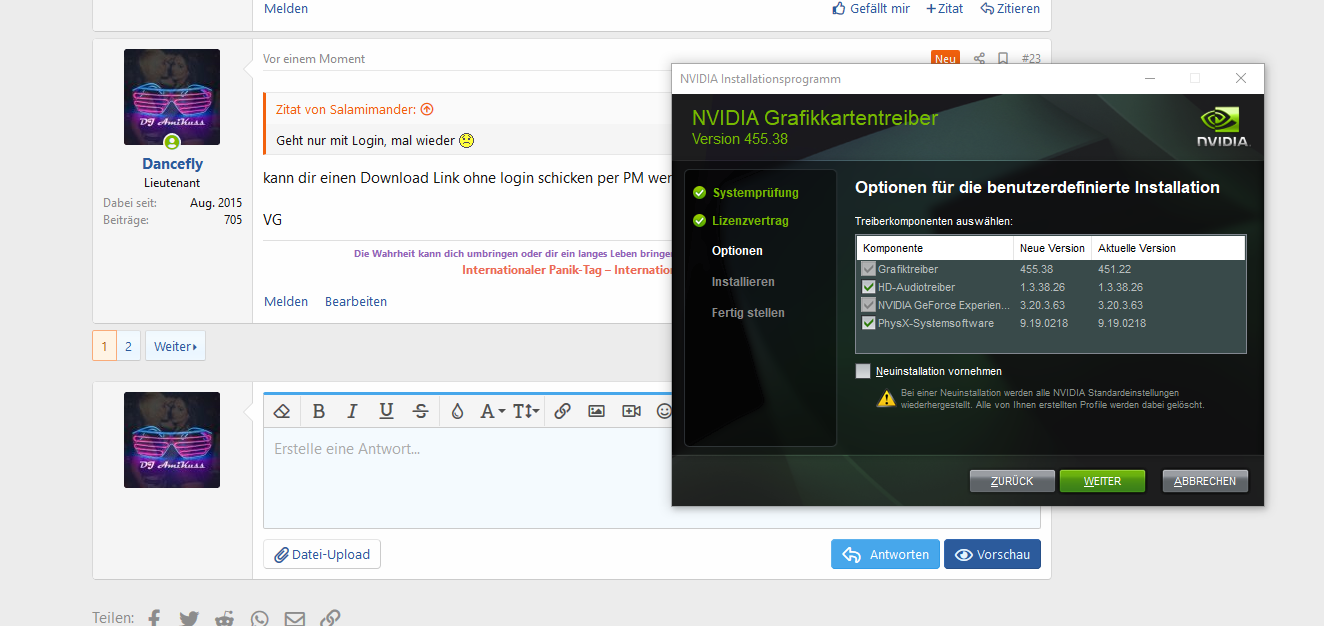
Task: Share thread via Facebook icon
Action: coord(154,619)
